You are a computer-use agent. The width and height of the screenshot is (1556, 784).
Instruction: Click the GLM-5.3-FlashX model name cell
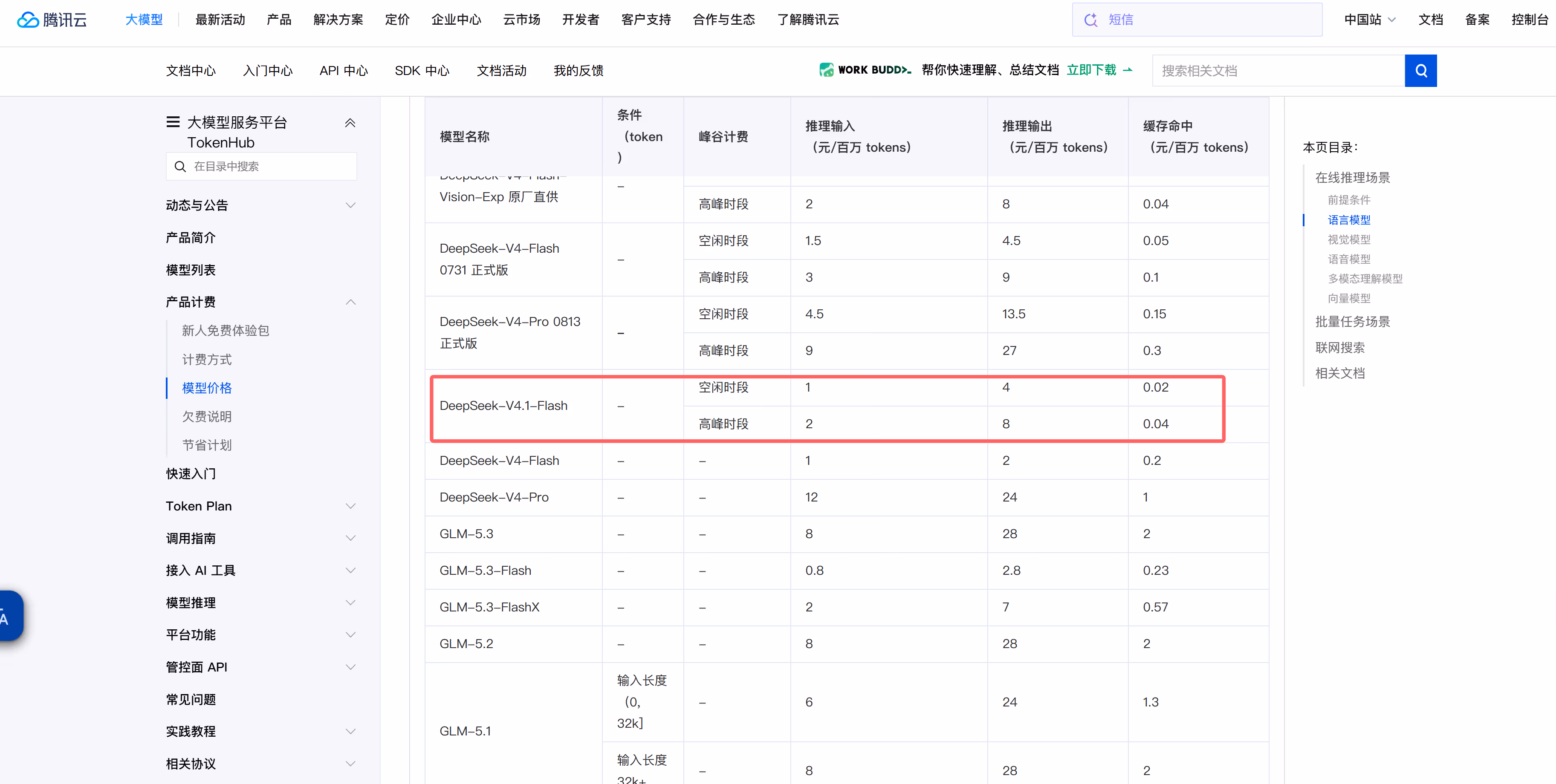point(513,607)
